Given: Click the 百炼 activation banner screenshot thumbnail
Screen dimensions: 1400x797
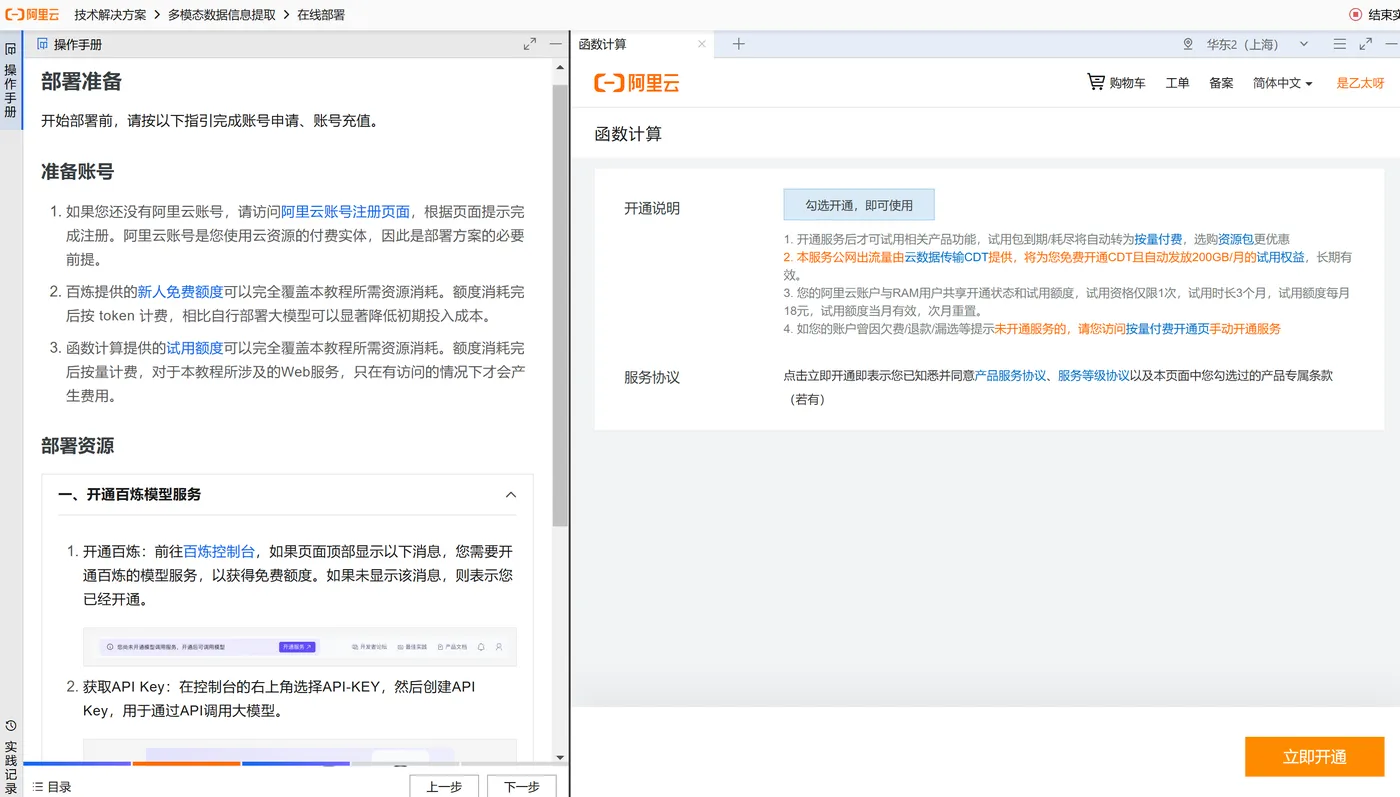Looking at the screenshot, I should 300,647.
